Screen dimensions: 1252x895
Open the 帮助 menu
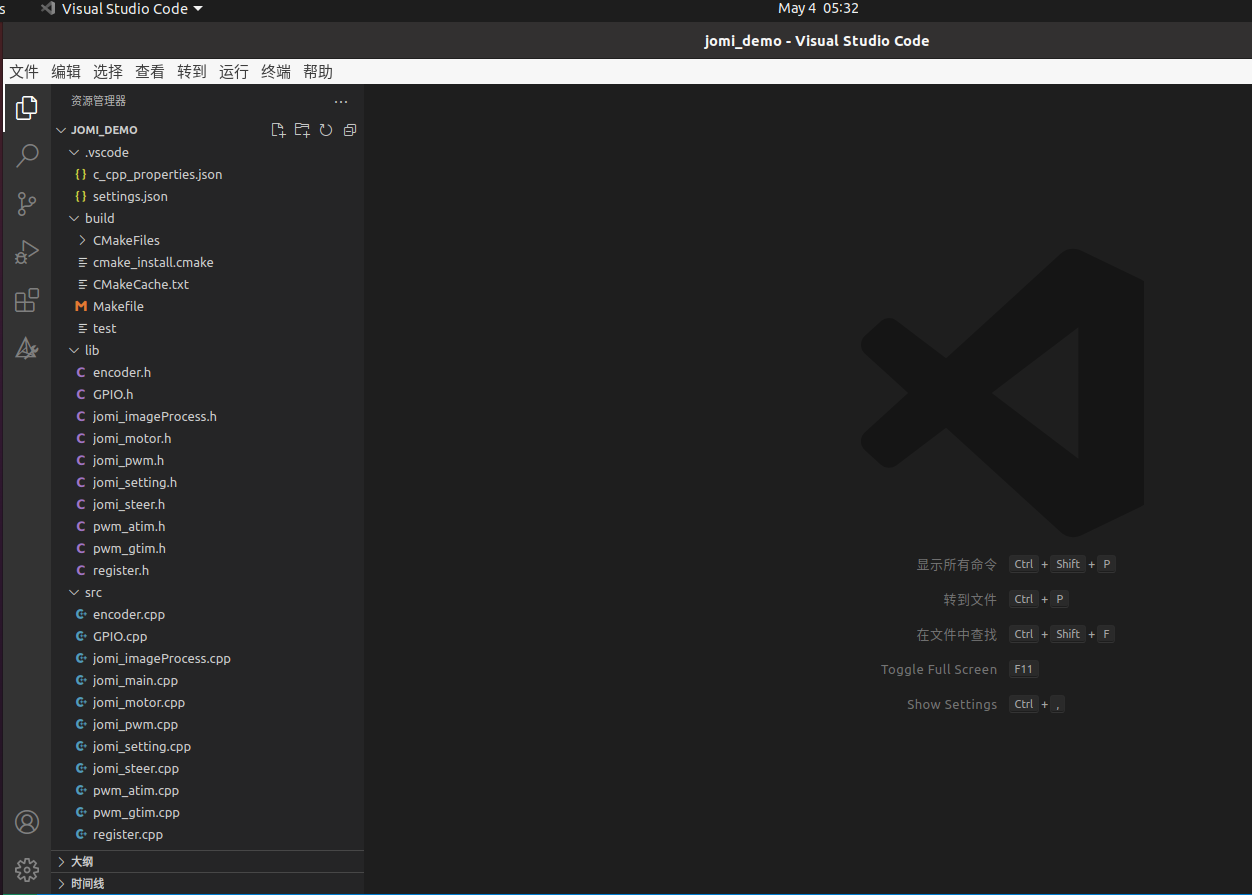(x=318, y=71)
